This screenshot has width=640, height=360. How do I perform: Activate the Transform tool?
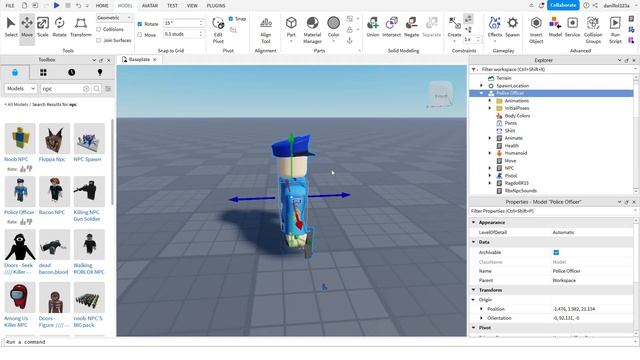81,27
